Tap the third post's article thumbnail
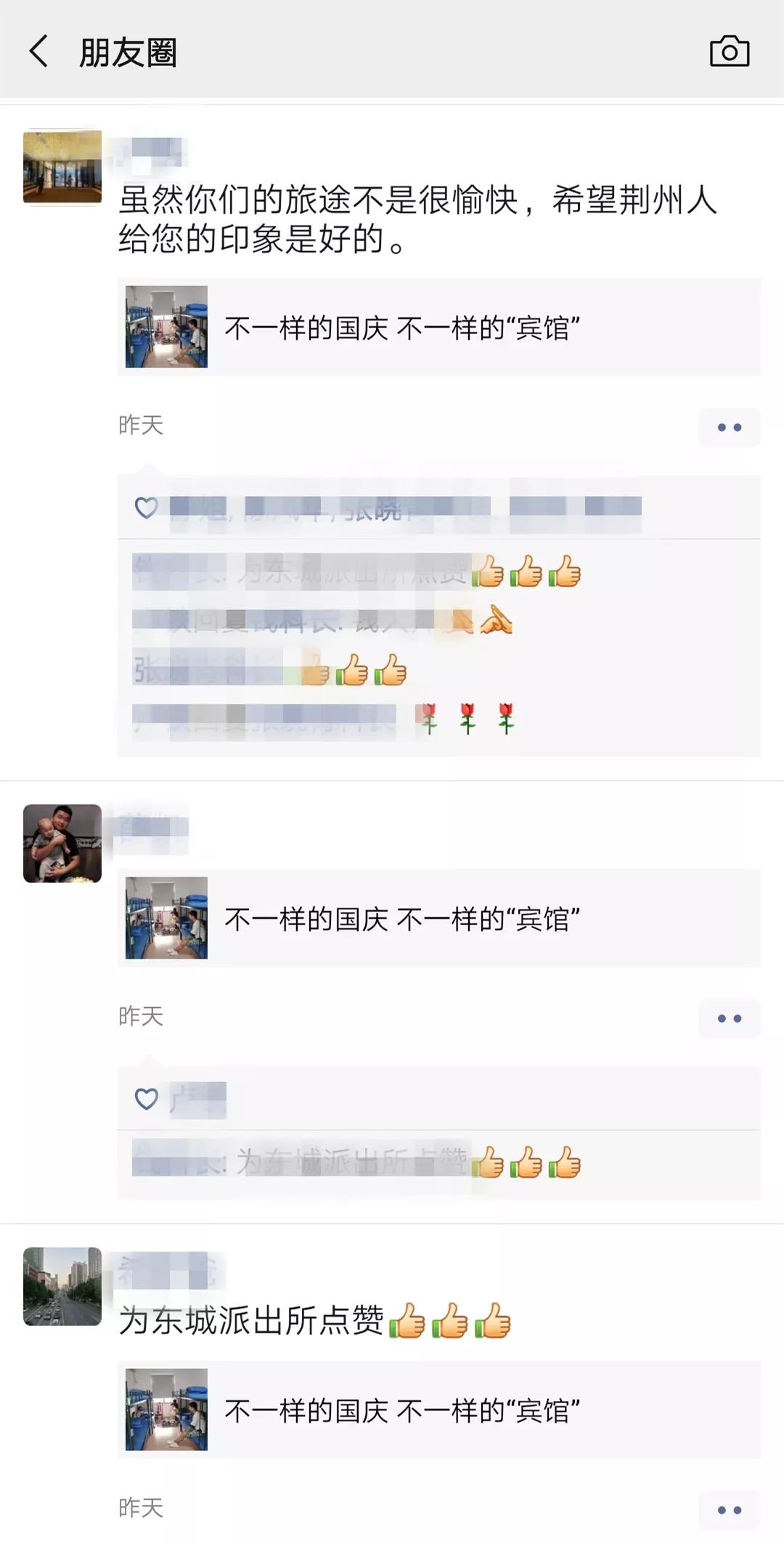The height and width of the screenshot is (1544, 784). pos(166,1410)
